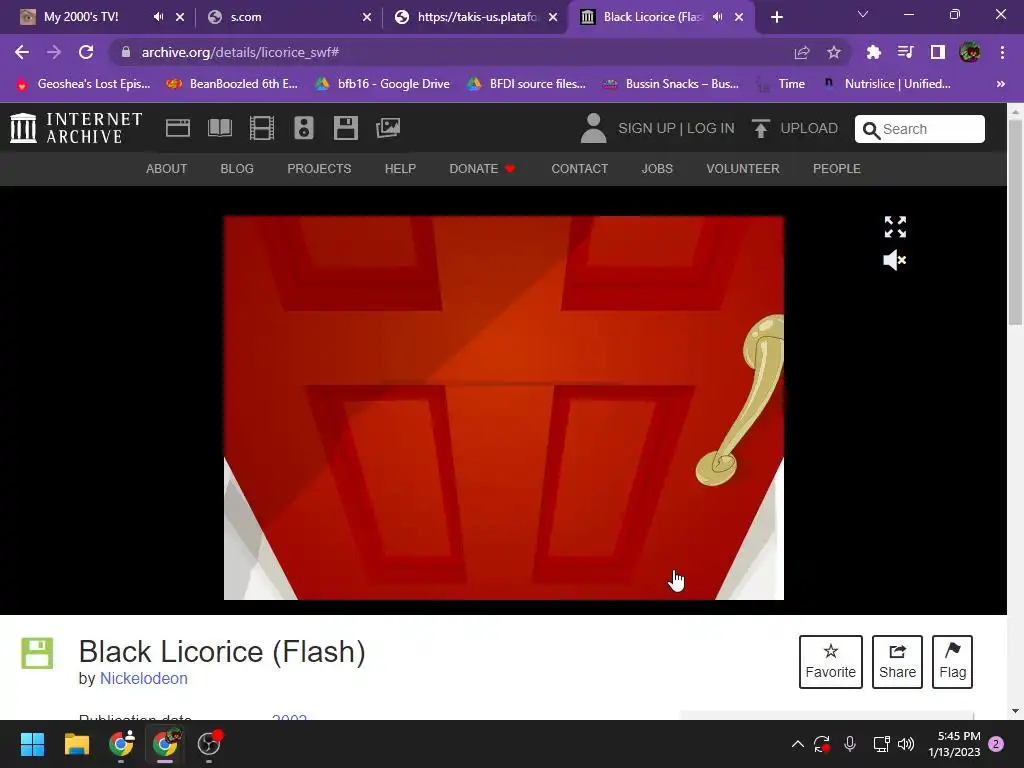Open the DONATE menu item
This screenshot has height=768, width=1024.
[482, 168]
